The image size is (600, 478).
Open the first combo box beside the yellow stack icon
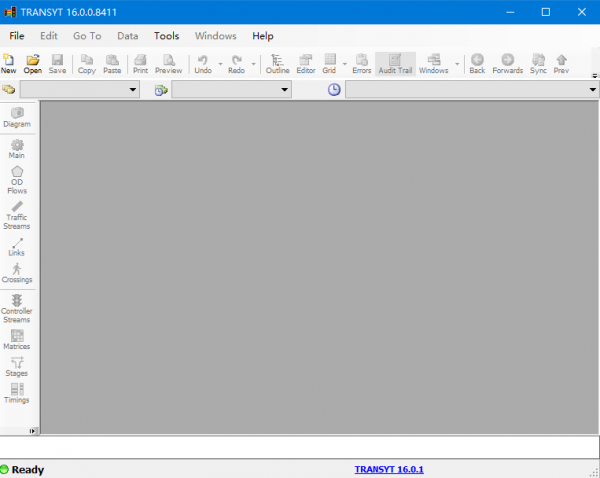pyautogui.click(x=80, y=90)
